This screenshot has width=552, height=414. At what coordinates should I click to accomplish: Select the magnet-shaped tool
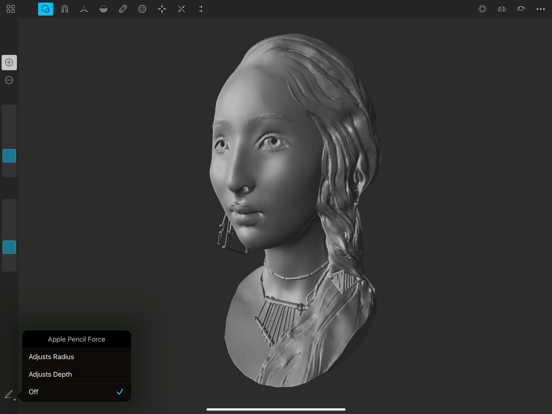point(64,9)
